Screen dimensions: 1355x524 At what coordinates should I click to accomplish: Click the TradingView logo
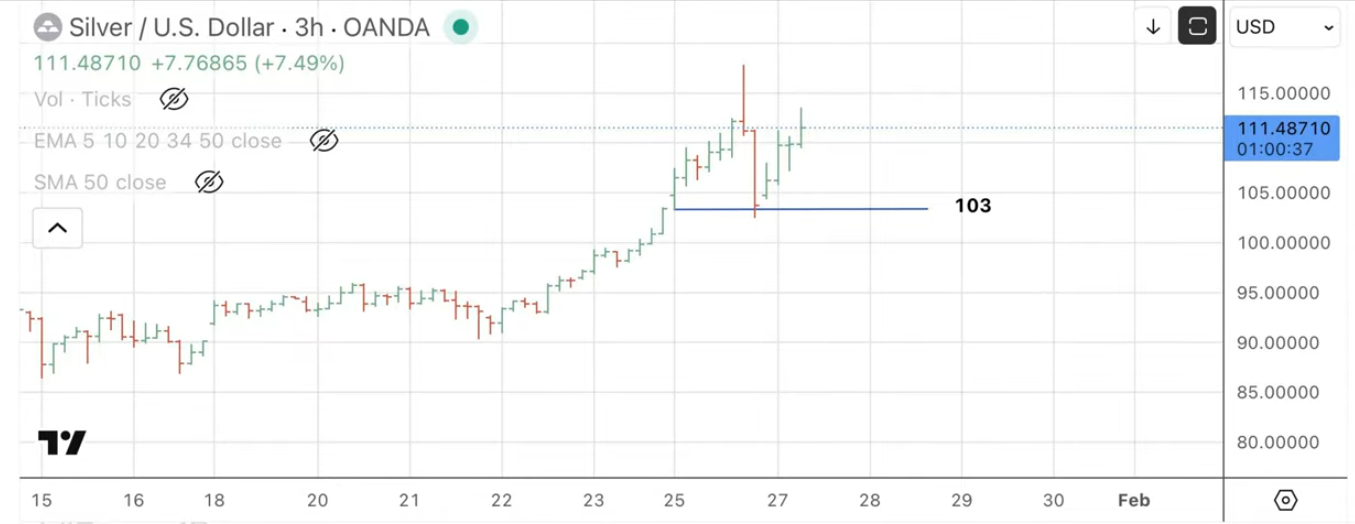click(62, 442)
